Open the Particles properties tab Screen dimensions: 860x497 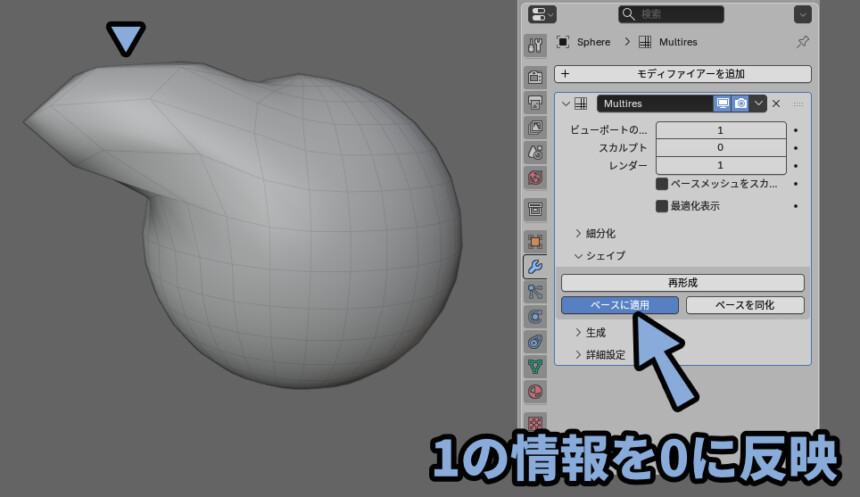tap(535, 291)
